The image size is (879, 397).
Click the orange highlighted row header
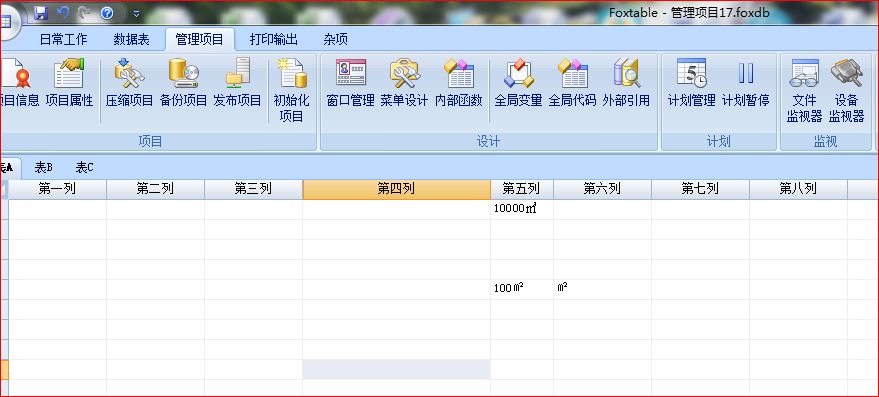tap(4, 369)
